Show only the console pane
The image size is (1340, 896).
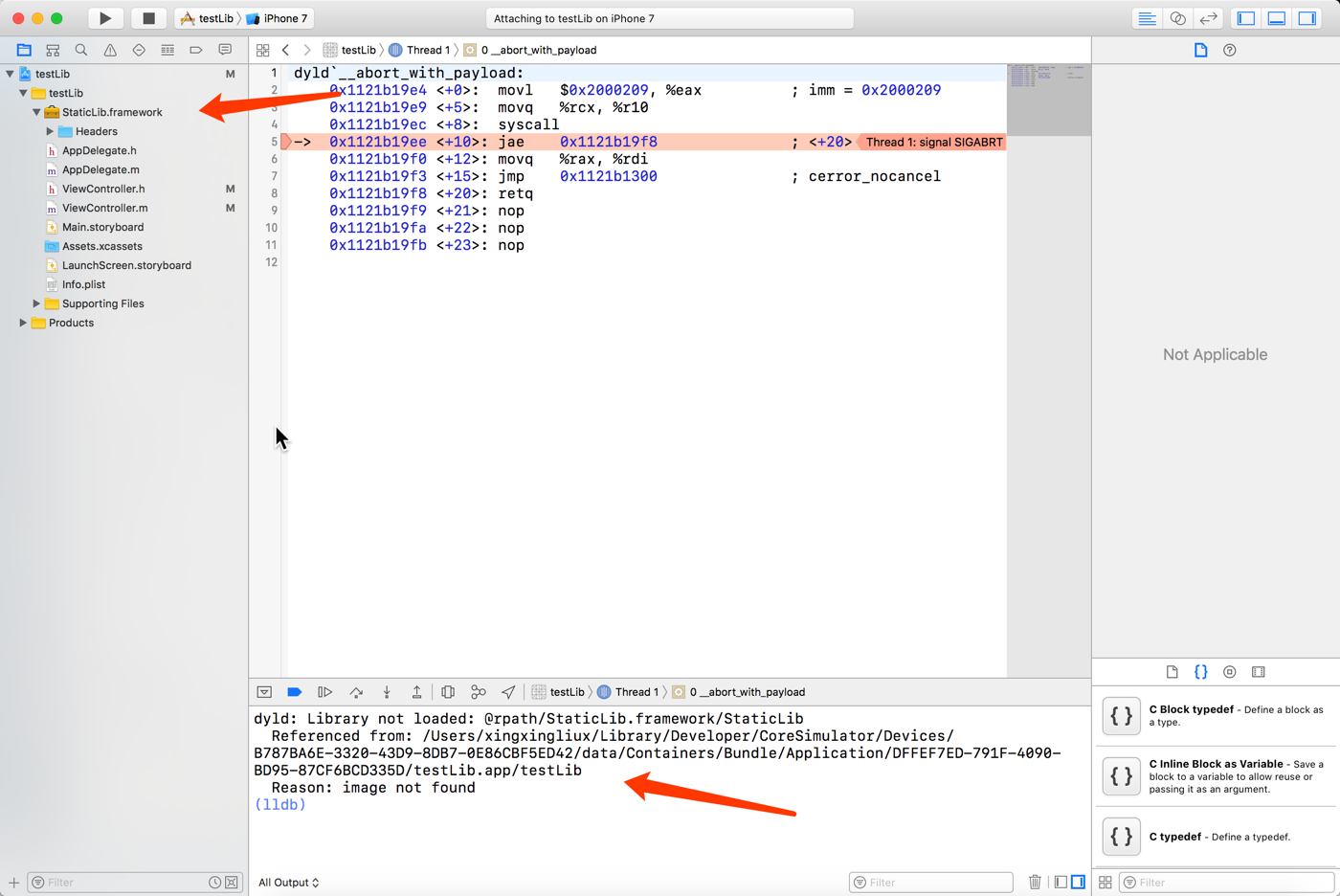point(1078,883)
